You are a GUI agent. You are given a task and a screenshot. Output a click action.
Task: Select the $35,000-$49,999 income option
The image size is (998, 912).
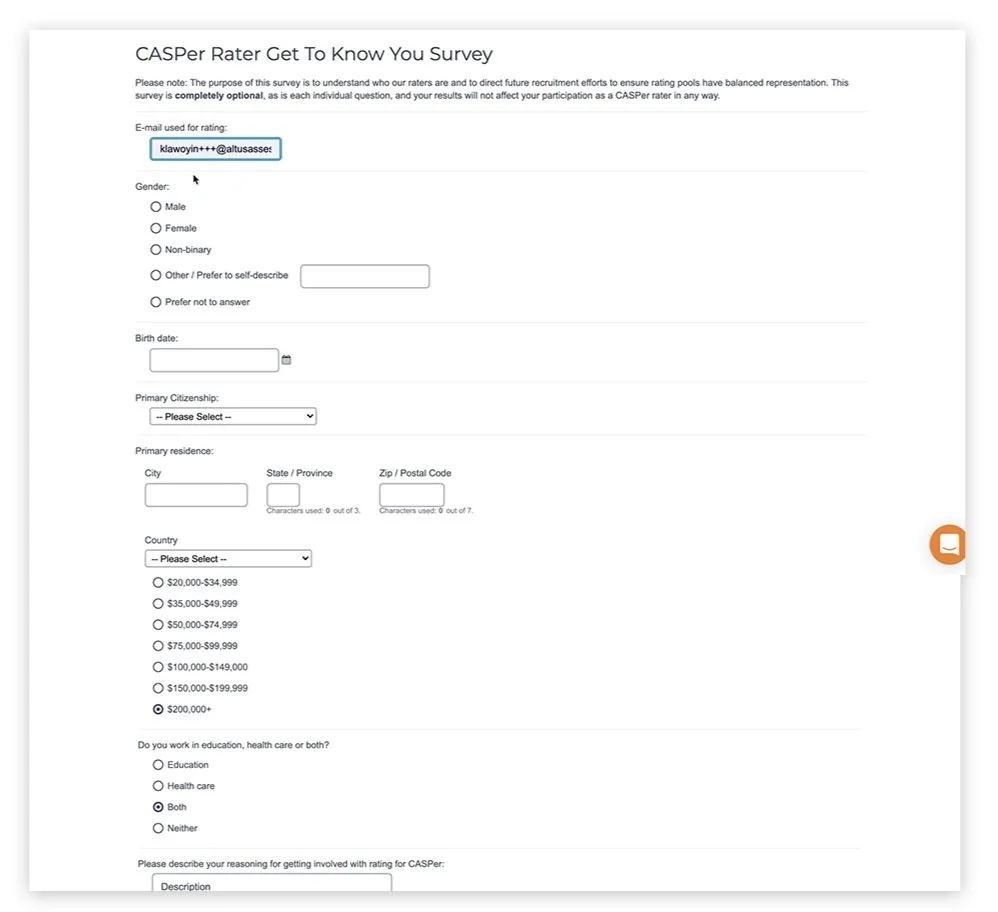158,603
